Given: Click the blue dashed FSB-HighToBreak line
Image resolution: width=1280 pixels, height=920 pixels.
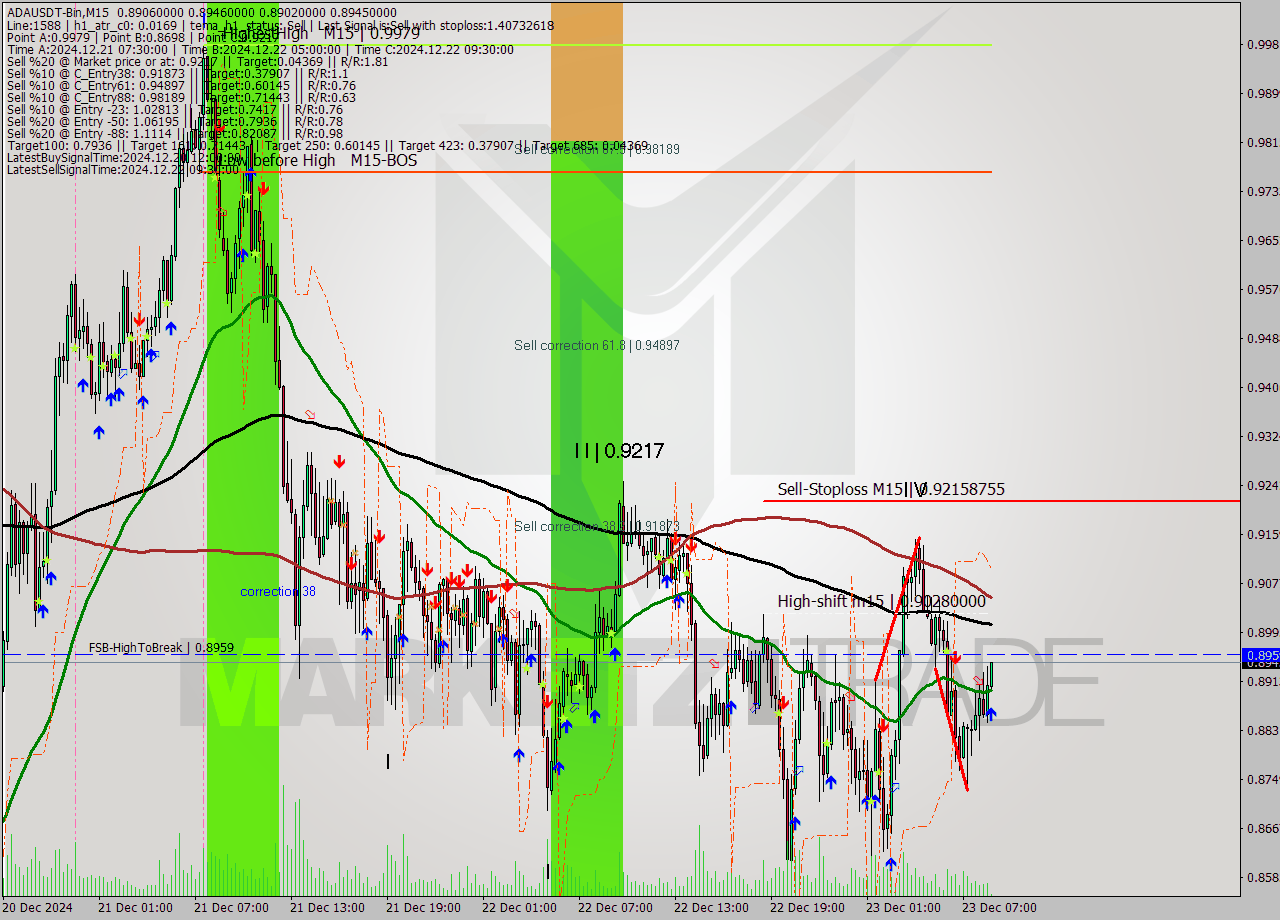Looking at the screenshot, I should coord(620,655).
